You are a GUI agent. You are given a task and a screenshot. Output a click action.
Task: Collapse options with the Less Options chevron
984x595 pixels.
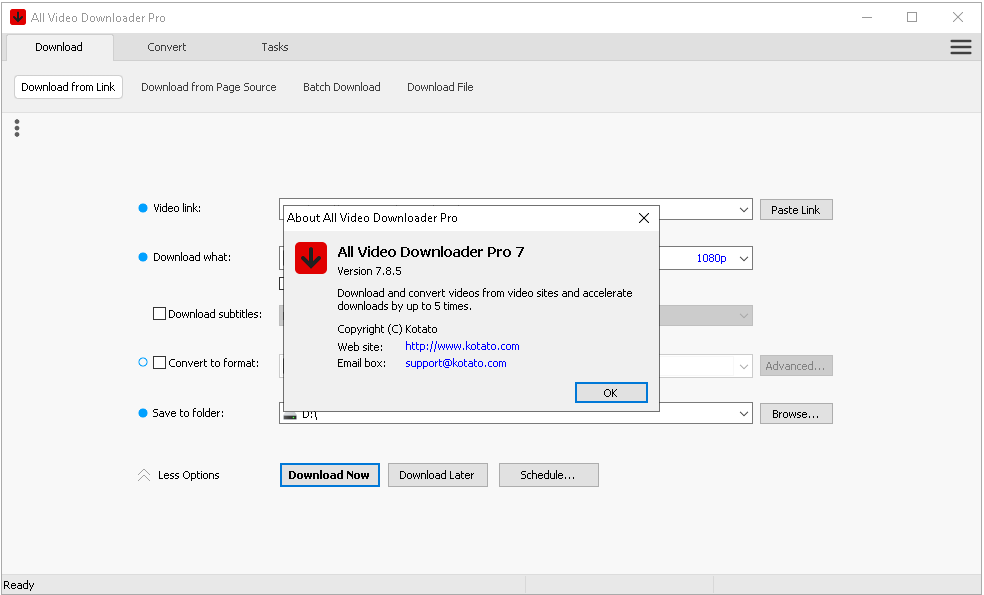coord(144,475)
